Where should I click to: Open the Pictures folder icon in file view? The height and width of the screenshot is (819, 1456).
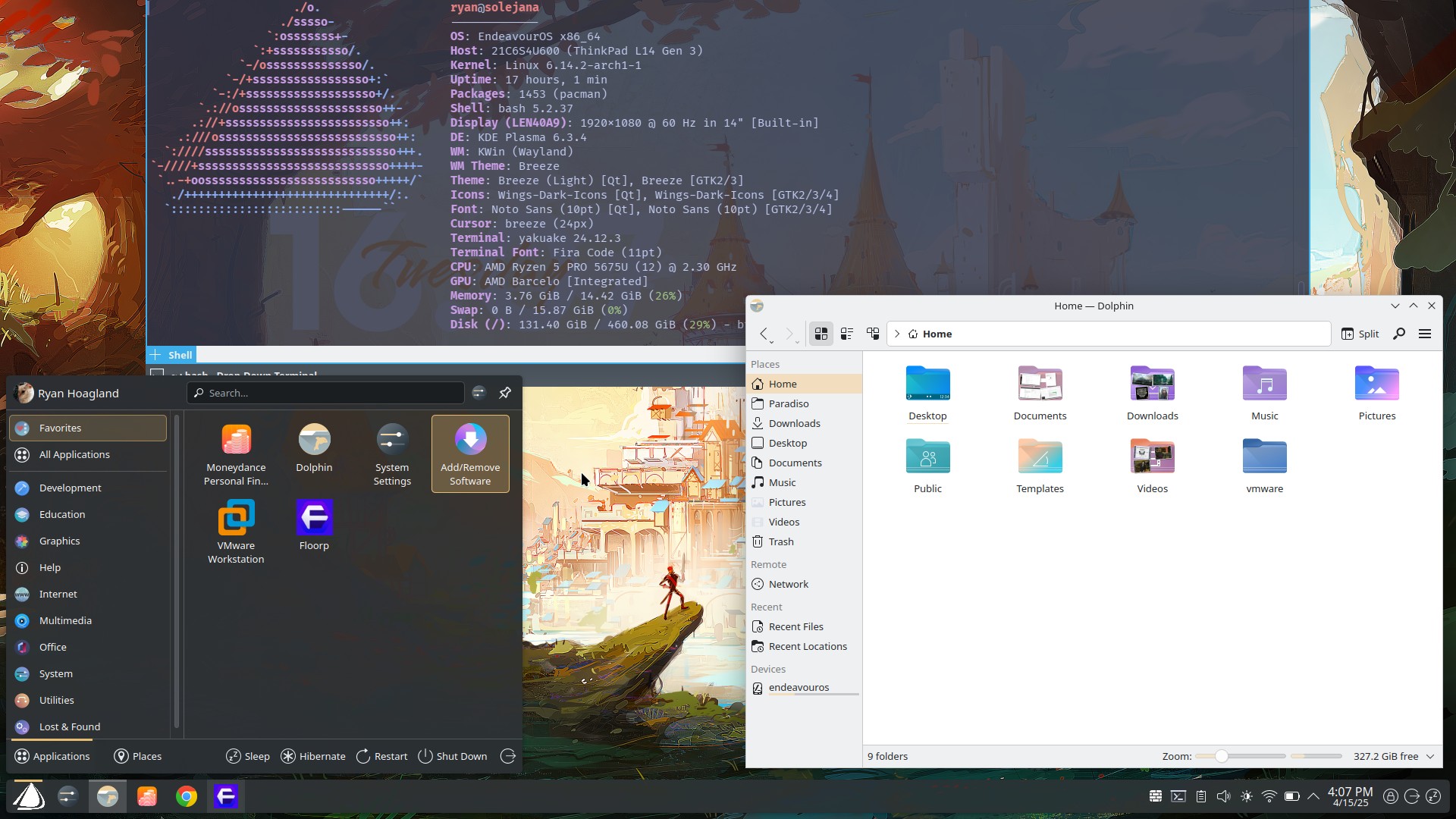tap(1376, 393)
